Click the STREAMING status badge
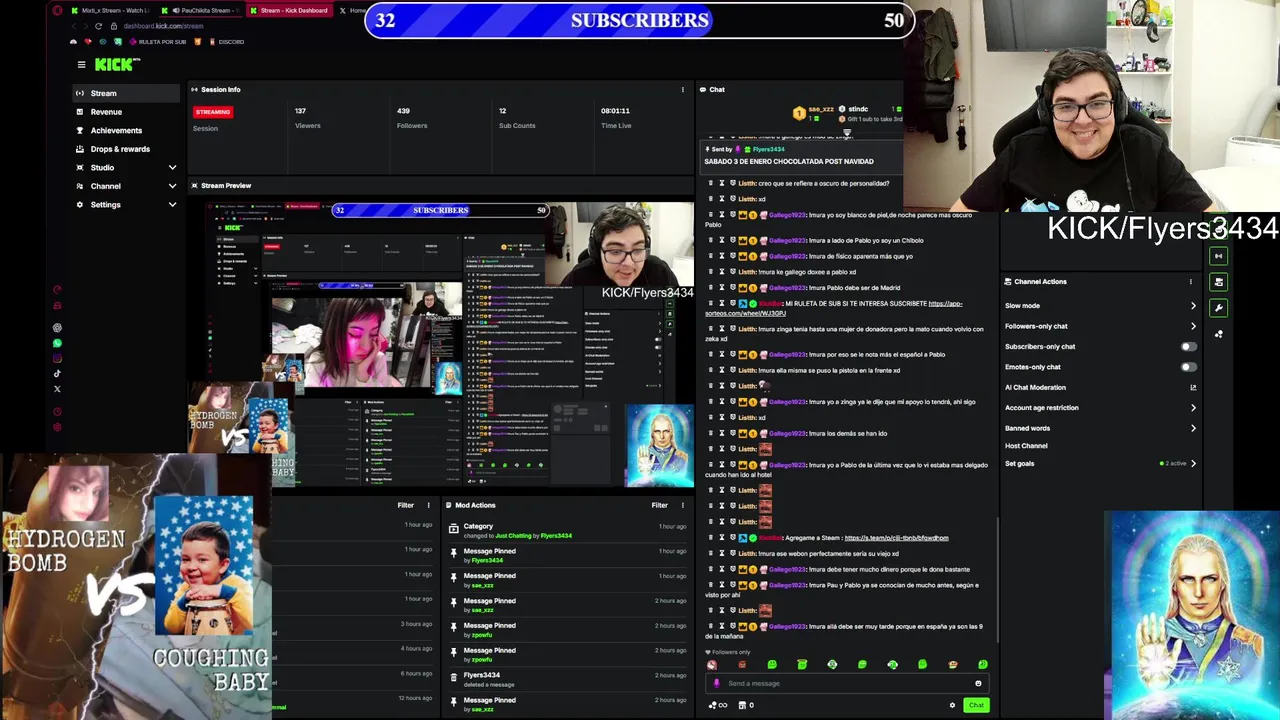The height and width of the screenshot is (720, 1280). 212,112
